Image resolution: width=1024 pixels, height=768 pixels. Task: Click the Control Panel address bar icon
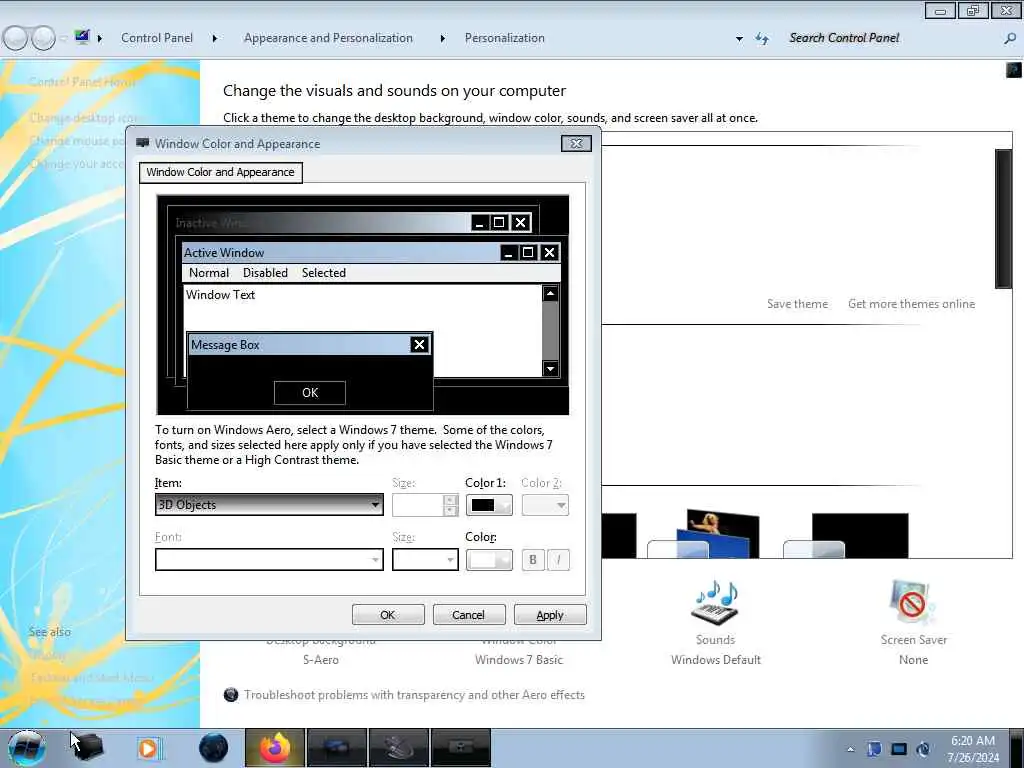tap(82, 37)
